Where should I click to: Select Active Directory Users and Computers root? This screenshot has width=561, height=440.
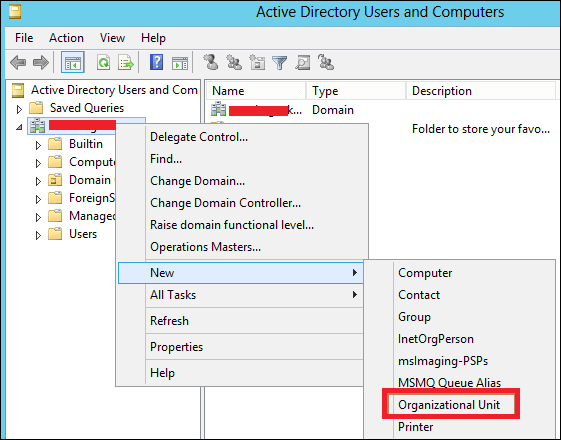(114, 89)
